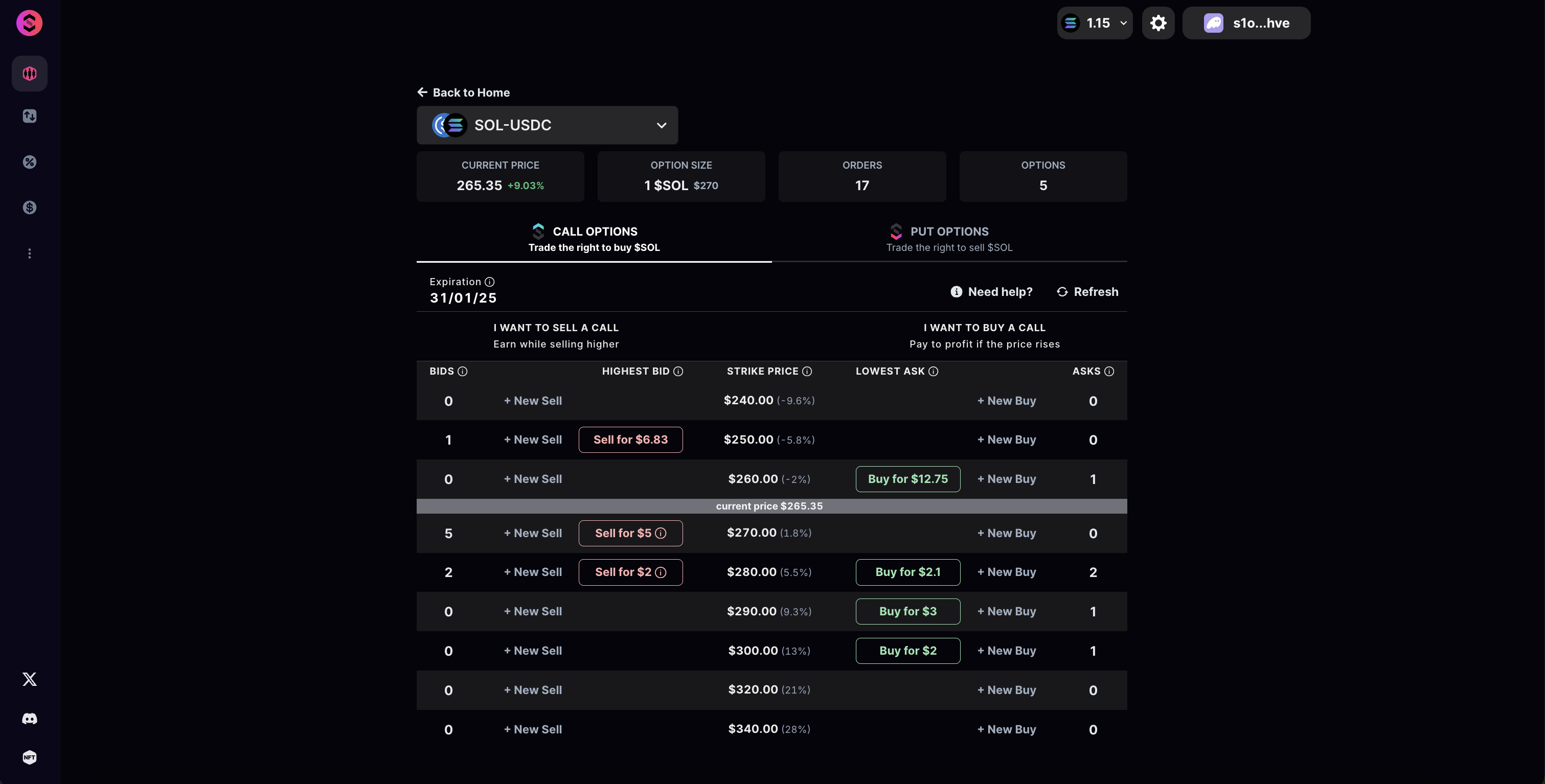The image size is (1545, 784).
Task: Click the dollar coin sidebar icon
Action: pos(29,207)
